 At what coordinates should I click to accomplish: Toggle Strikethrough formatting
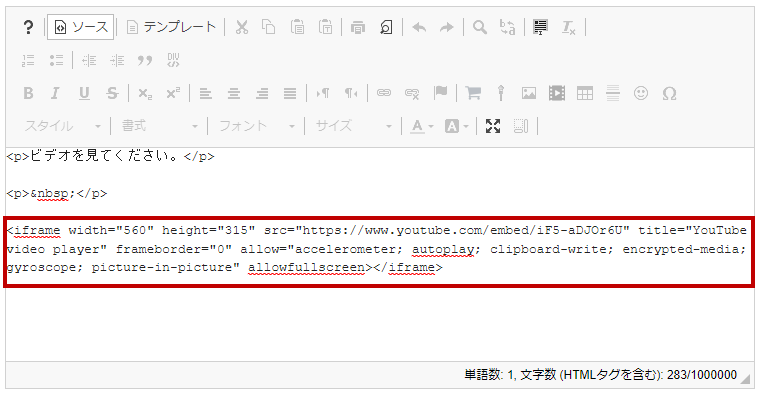[x=112, y=93]
